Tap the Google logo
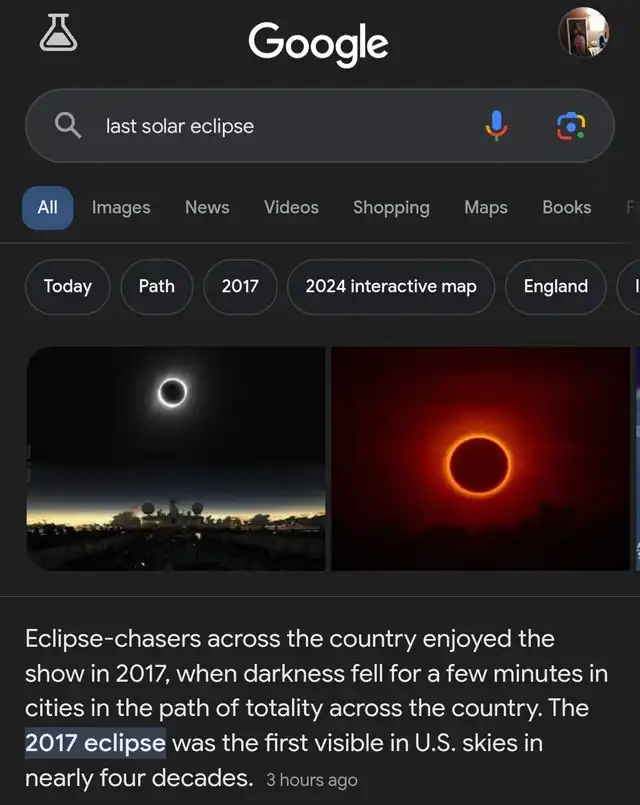640x805 pixels. point(318,42)
